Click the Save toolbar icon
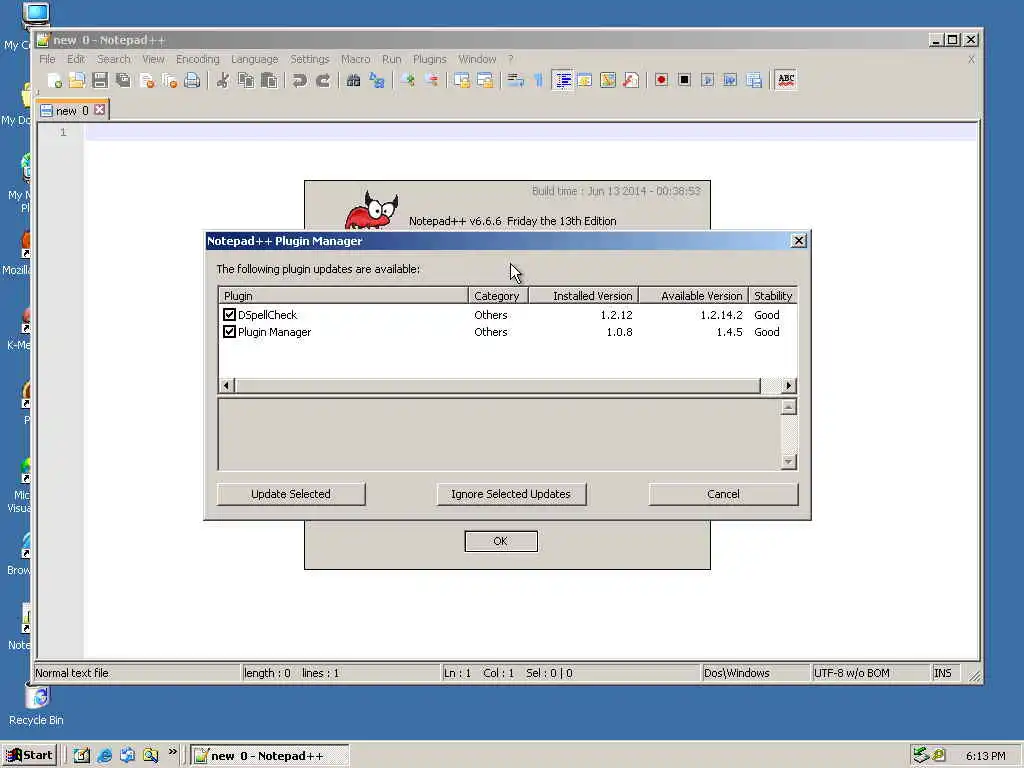Image resolution: width=1024 pixels, height=768 pixels. click(100, 80)
